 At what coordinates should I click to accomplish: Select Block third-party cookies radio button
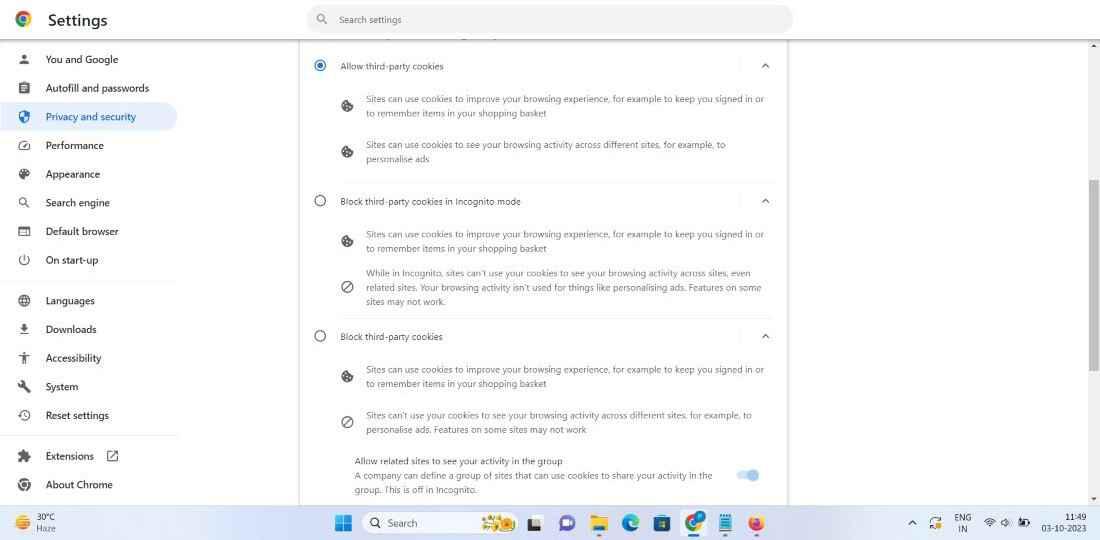click(320, 337)
